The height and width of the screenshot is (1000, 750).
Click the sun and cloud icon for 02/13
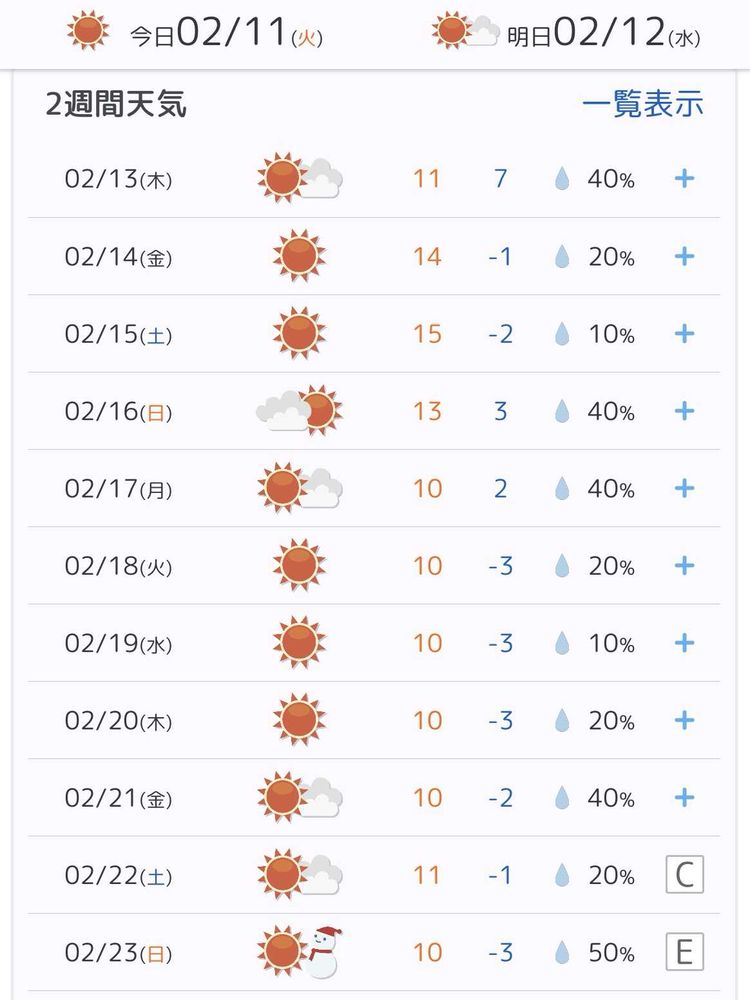[299, 179]
